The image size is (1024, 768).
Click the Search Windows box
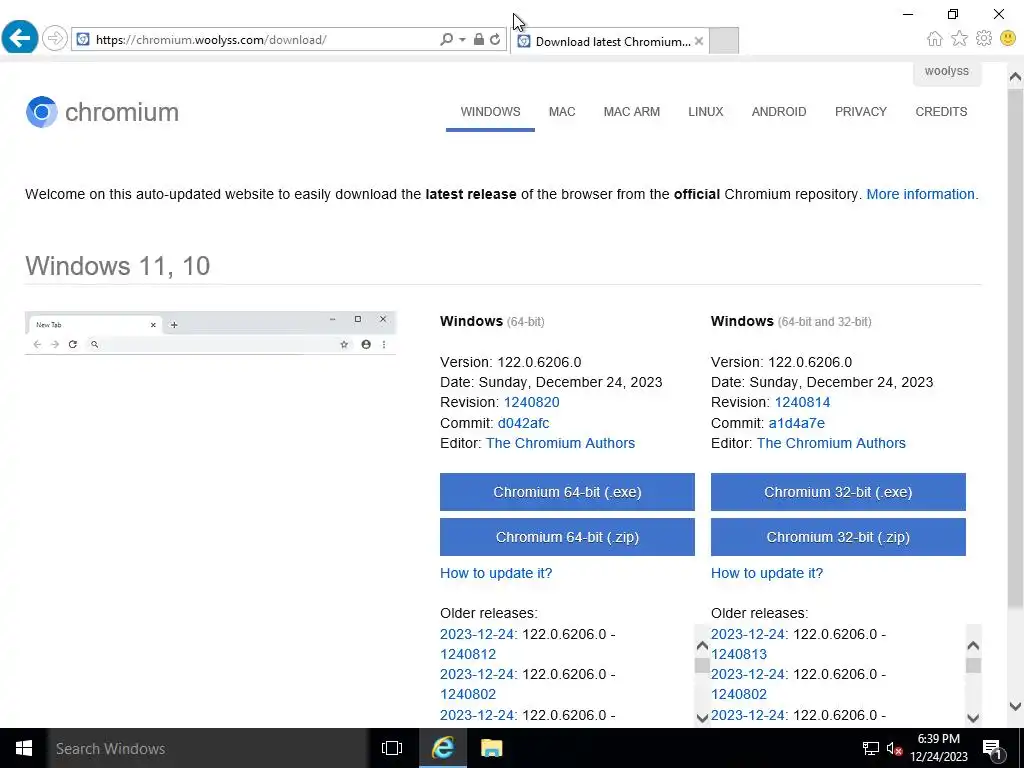[x=207, y=748]
